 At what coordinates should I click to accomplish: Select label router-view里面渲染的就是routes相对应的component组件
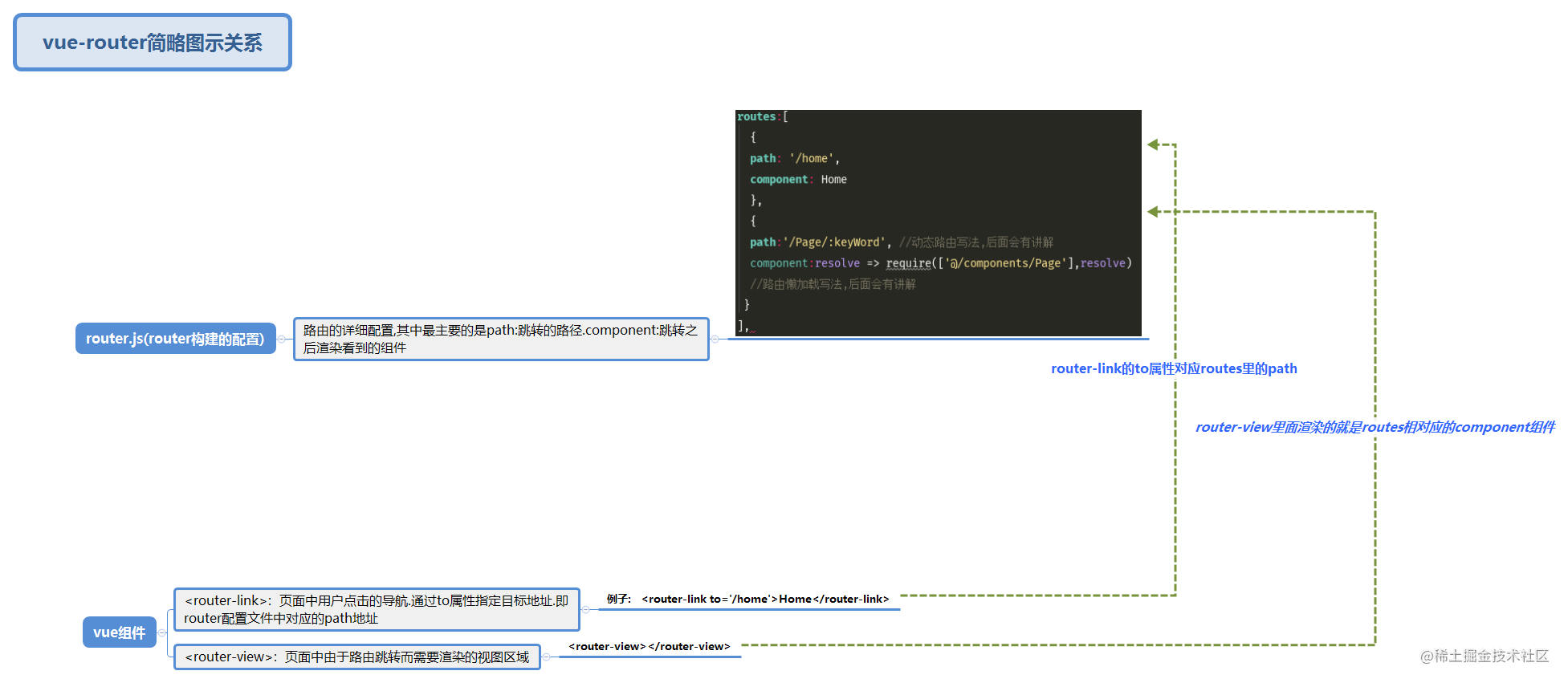tap(1375, 427)
